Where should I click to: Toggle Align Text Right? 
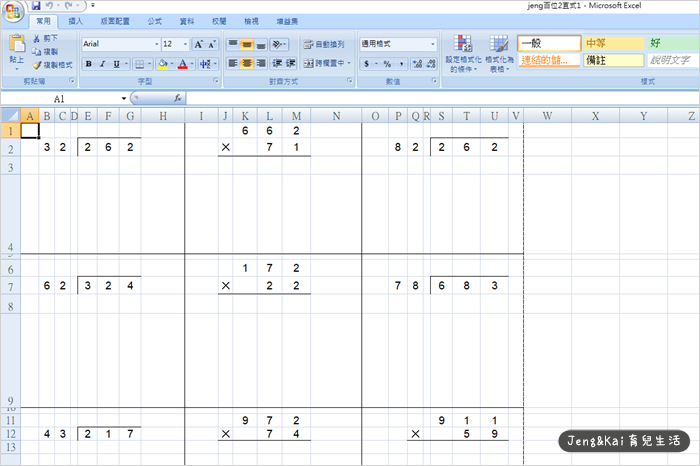pyautogui.click(x=261, y=63)
